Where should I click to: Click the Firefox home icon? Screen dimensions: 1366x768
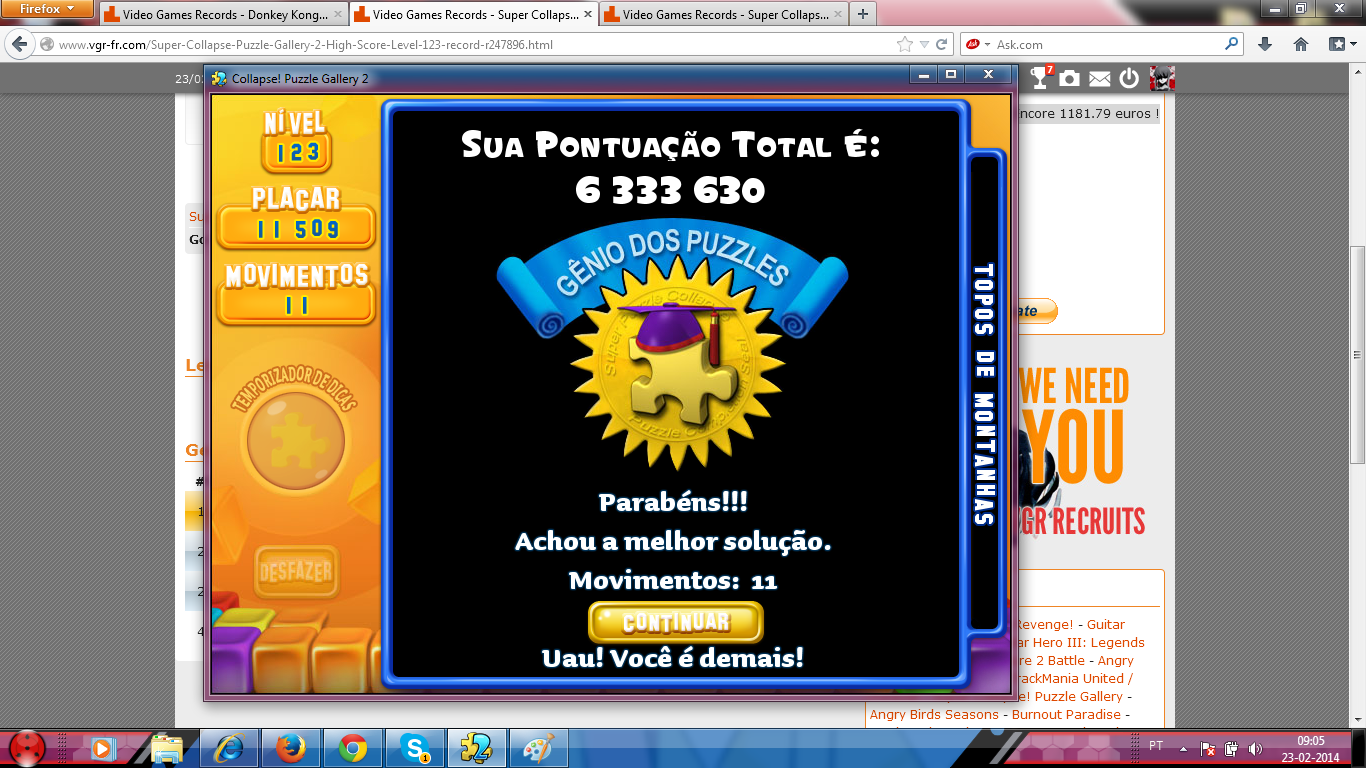[1301, 44]
